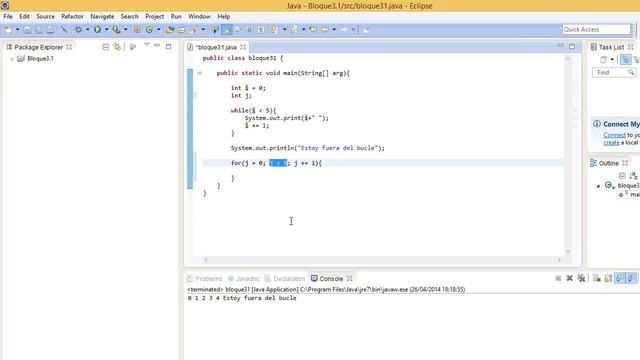The width and height of the screenshot is (640, 360).
Task: Click the Next Annotation icon
Action: pyautogui.click(x=275, y=29)
